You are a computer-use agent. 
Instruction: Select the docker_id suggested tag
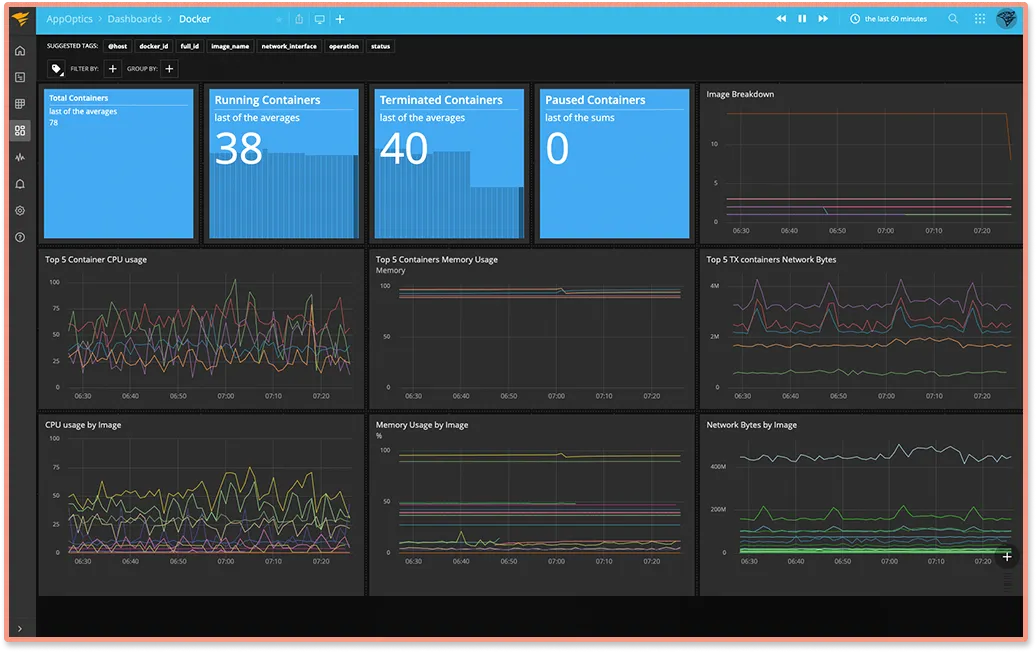click(154, 46)
